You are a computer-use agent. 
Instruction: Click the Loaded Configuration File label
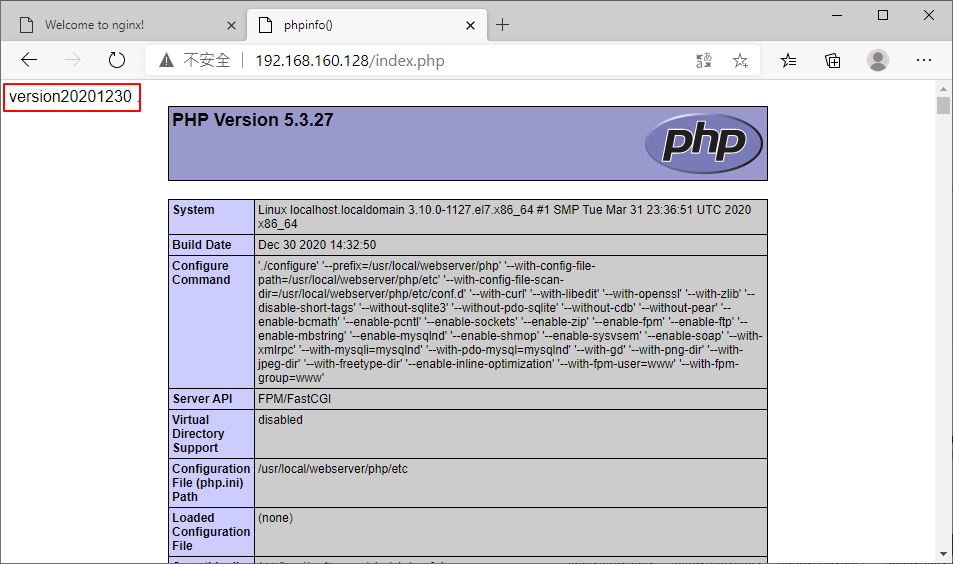pyautogui.click(x=211, y=532)
